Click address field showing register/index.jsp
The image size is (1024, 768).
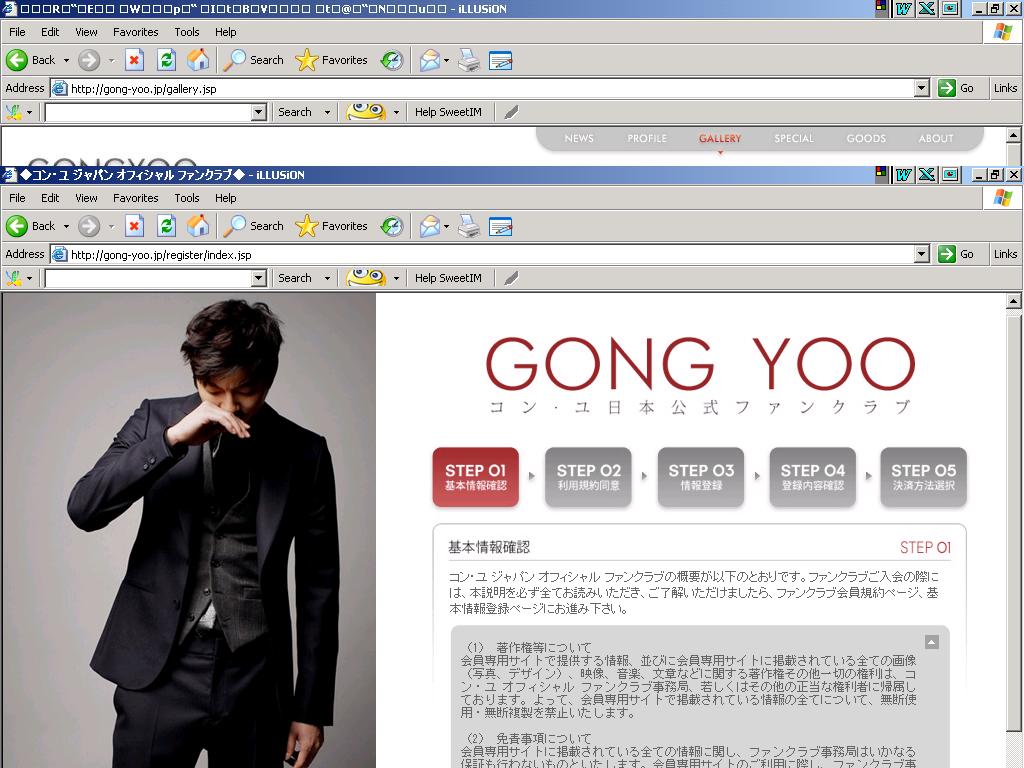tap(482, 254)
